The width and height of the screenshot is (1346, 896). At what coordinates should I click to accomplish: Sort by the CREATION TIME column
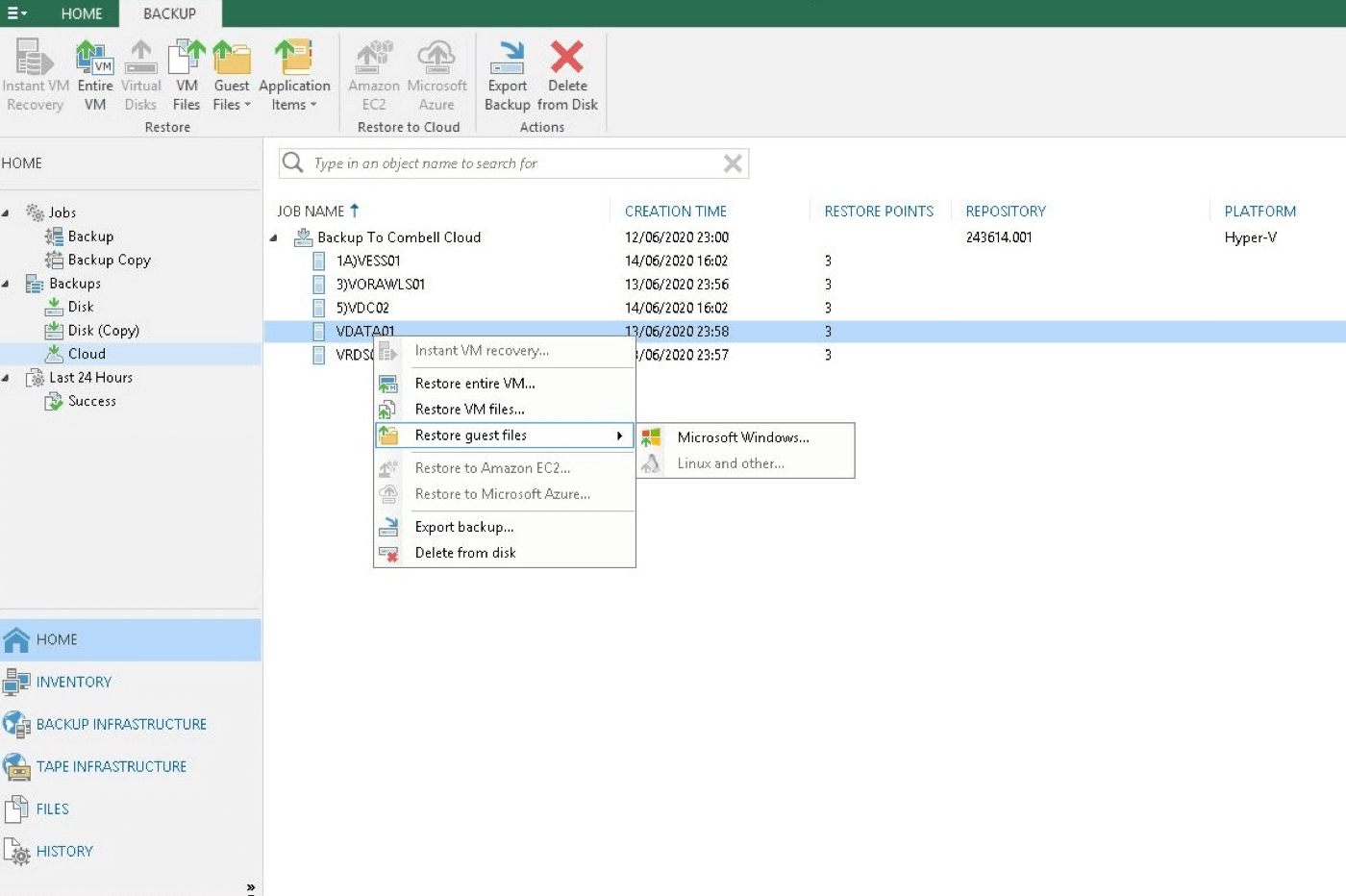point(676,212)
